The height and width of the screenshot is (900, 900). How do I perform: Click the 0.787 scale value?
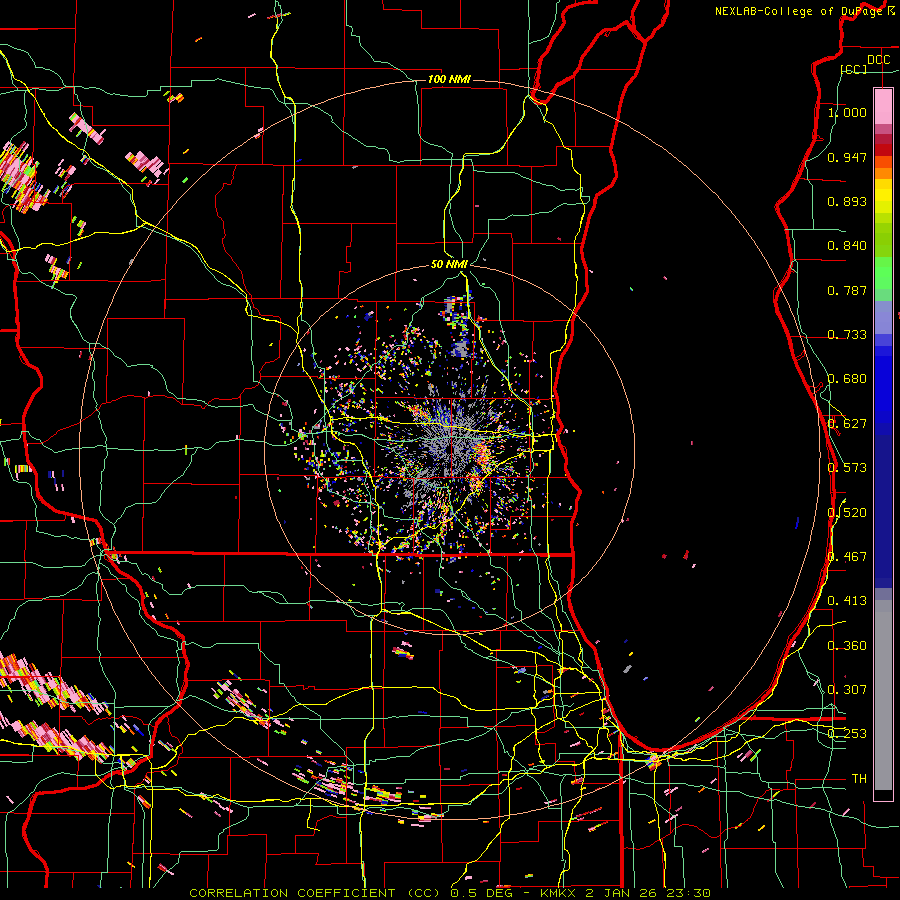(x=847, y=290)
